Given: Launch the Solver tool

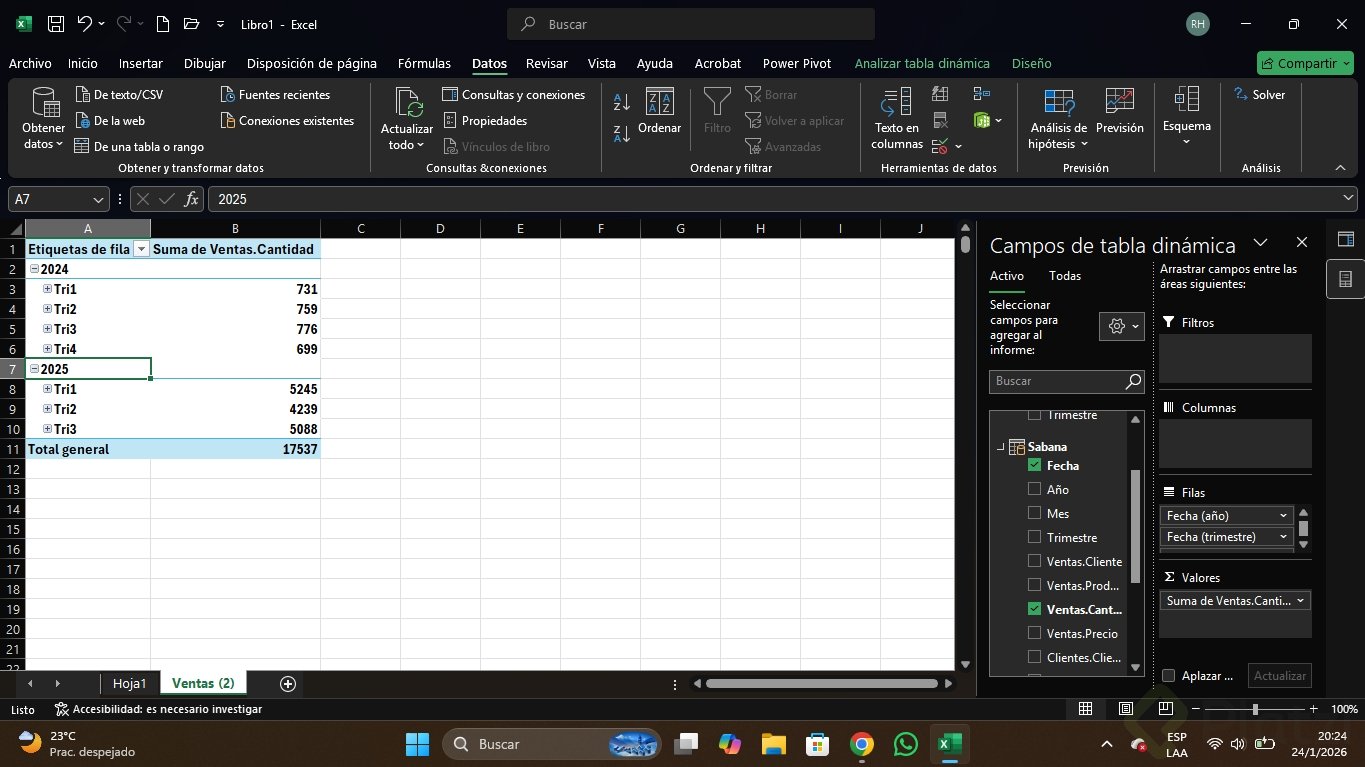Looking at the screenshot, I should tap(1260, 95).
